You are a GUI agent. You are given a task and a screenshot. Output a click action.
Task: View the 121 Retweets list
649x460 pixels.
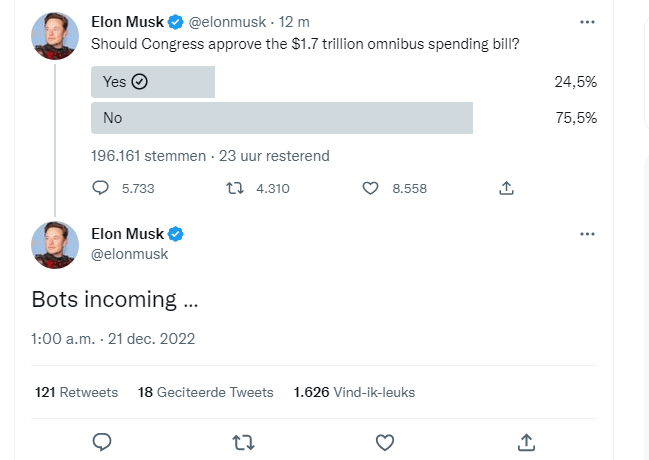coord(77,392)
